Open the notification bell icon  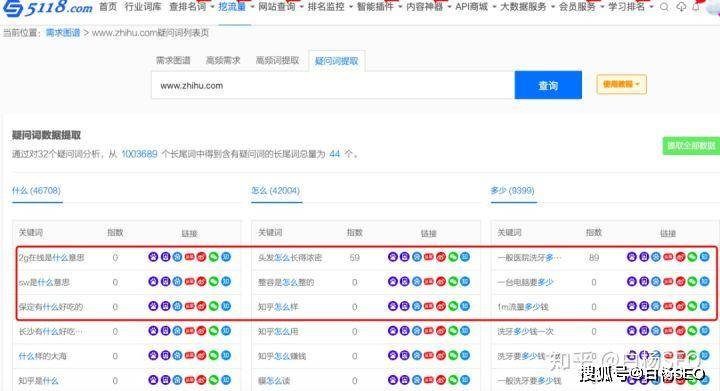[x=697, y=7]
